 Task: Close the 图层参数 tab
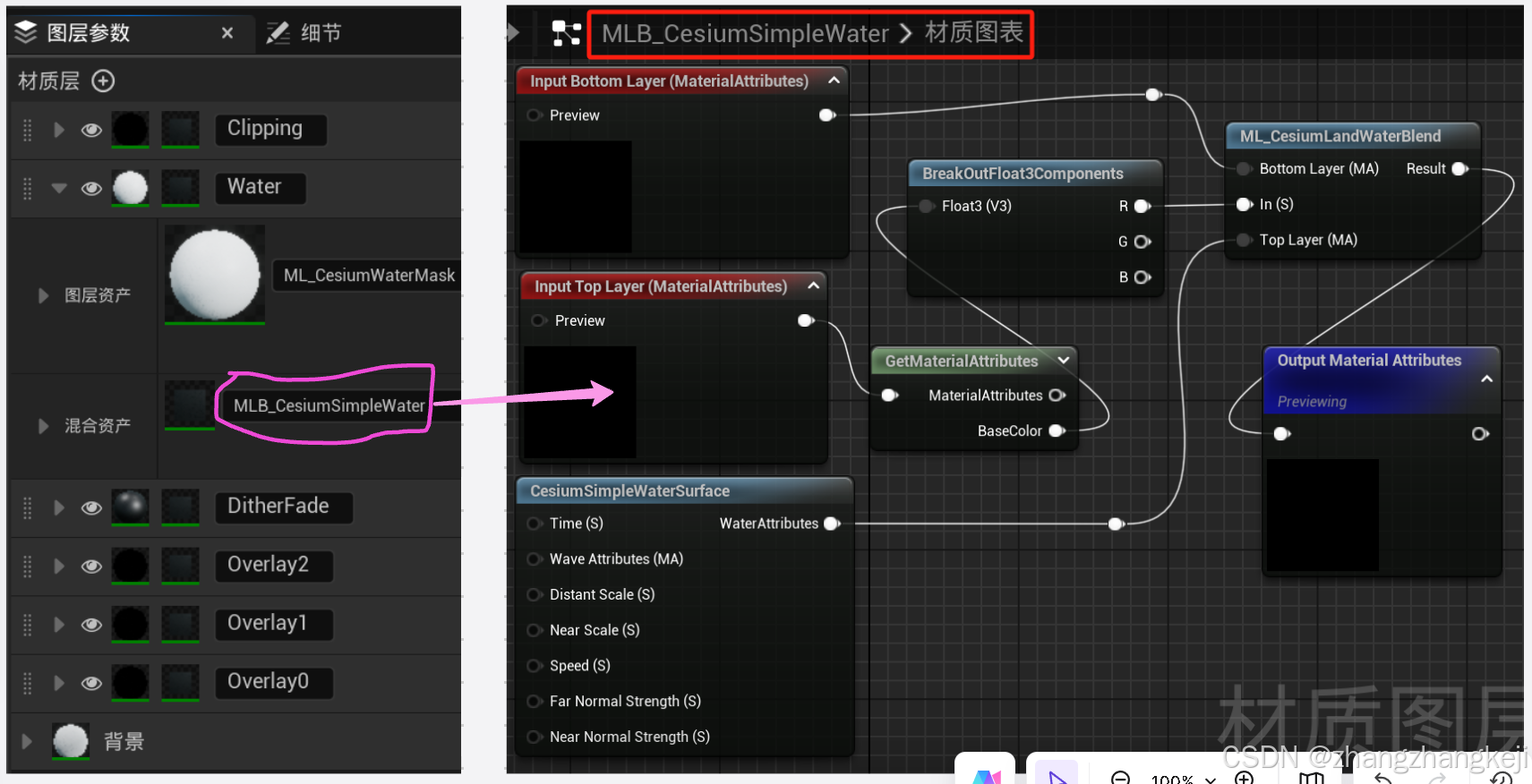(x=227, y=33)
